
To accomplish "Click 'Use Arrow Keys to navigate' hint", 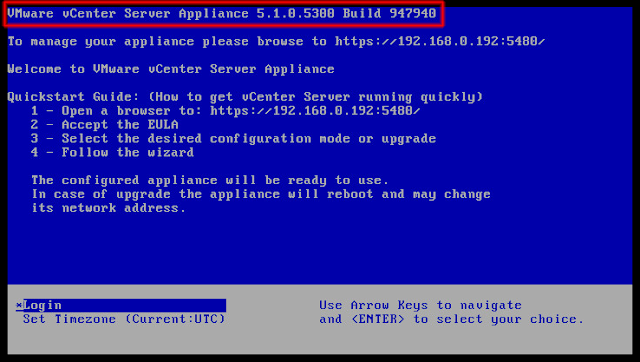I will click(420, 305).
